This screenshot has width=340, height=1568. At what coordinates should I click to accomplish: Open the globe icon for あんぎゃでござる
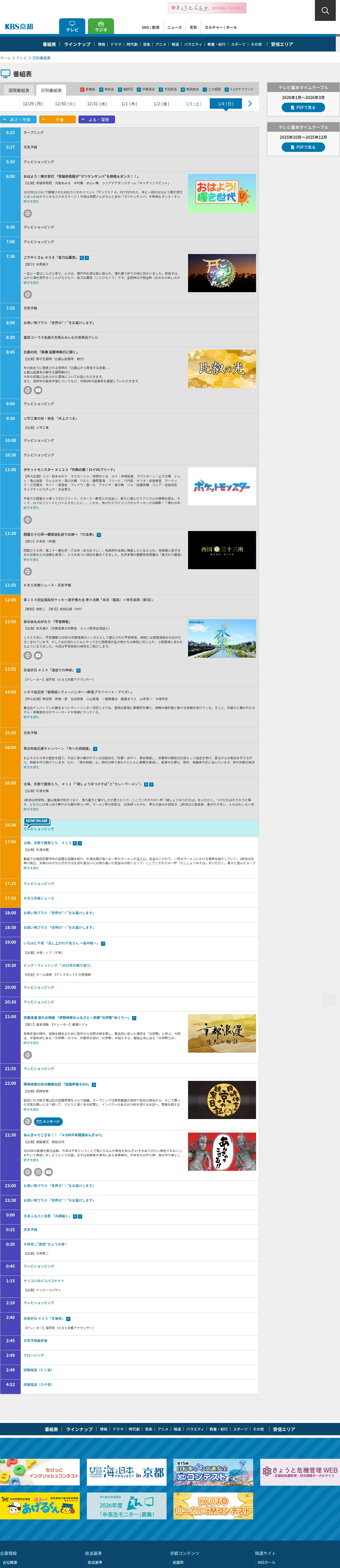[x=27, y=1172]
